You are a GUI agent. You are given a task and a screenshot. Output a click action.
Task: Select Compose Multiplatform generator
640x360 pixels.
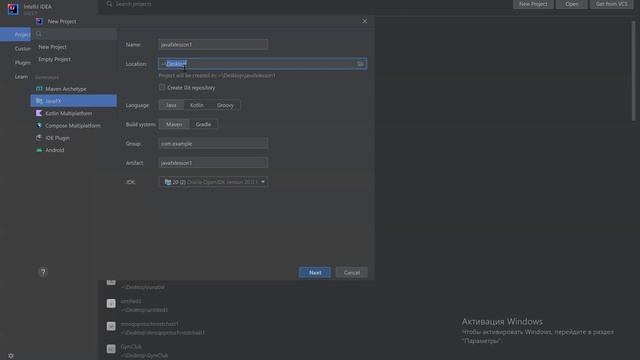coord(73,125)
